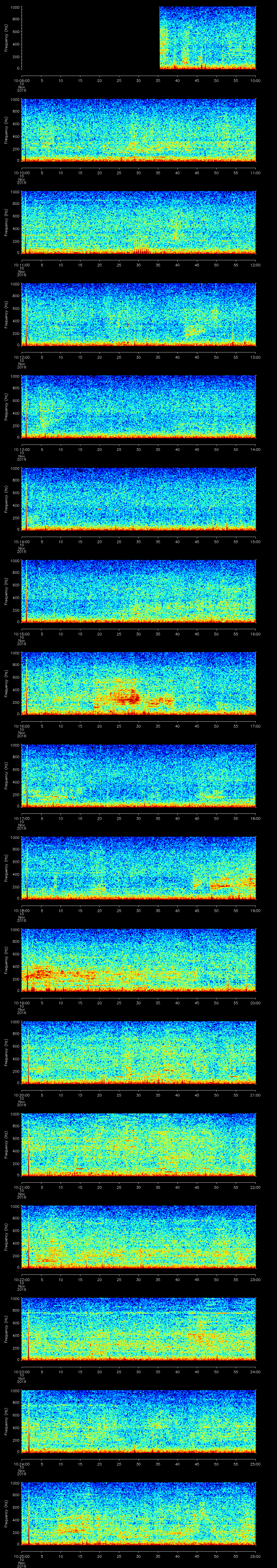Click the '10:21:00' time axis label
This screenshot has width=277, height=1568.
(x=22, y=1187)
